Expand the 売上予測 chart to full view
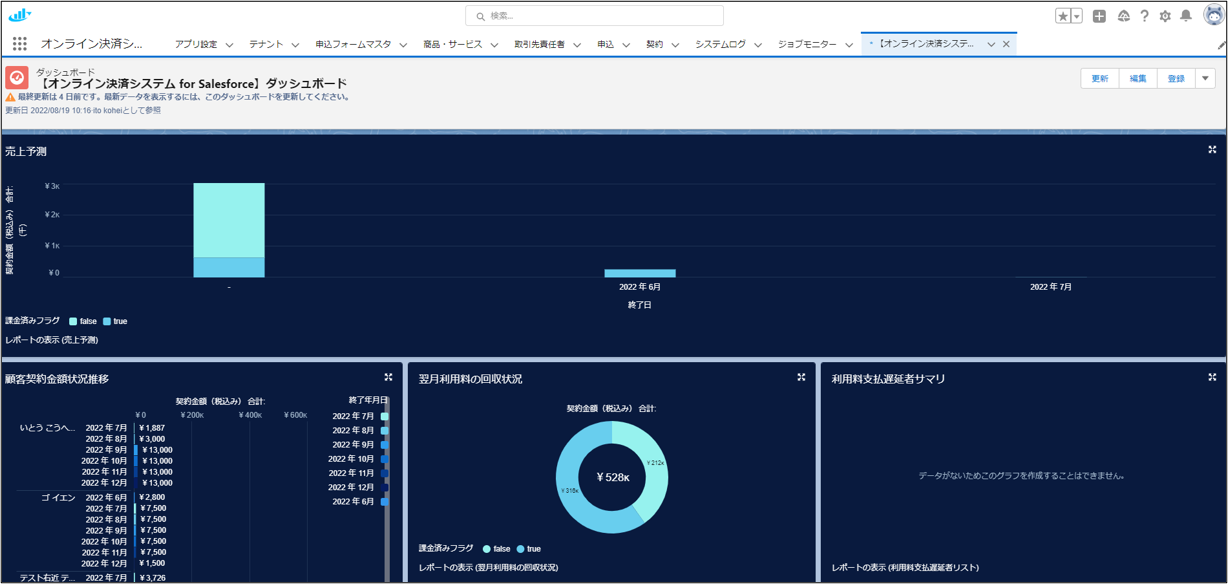 pos(1212,150)
